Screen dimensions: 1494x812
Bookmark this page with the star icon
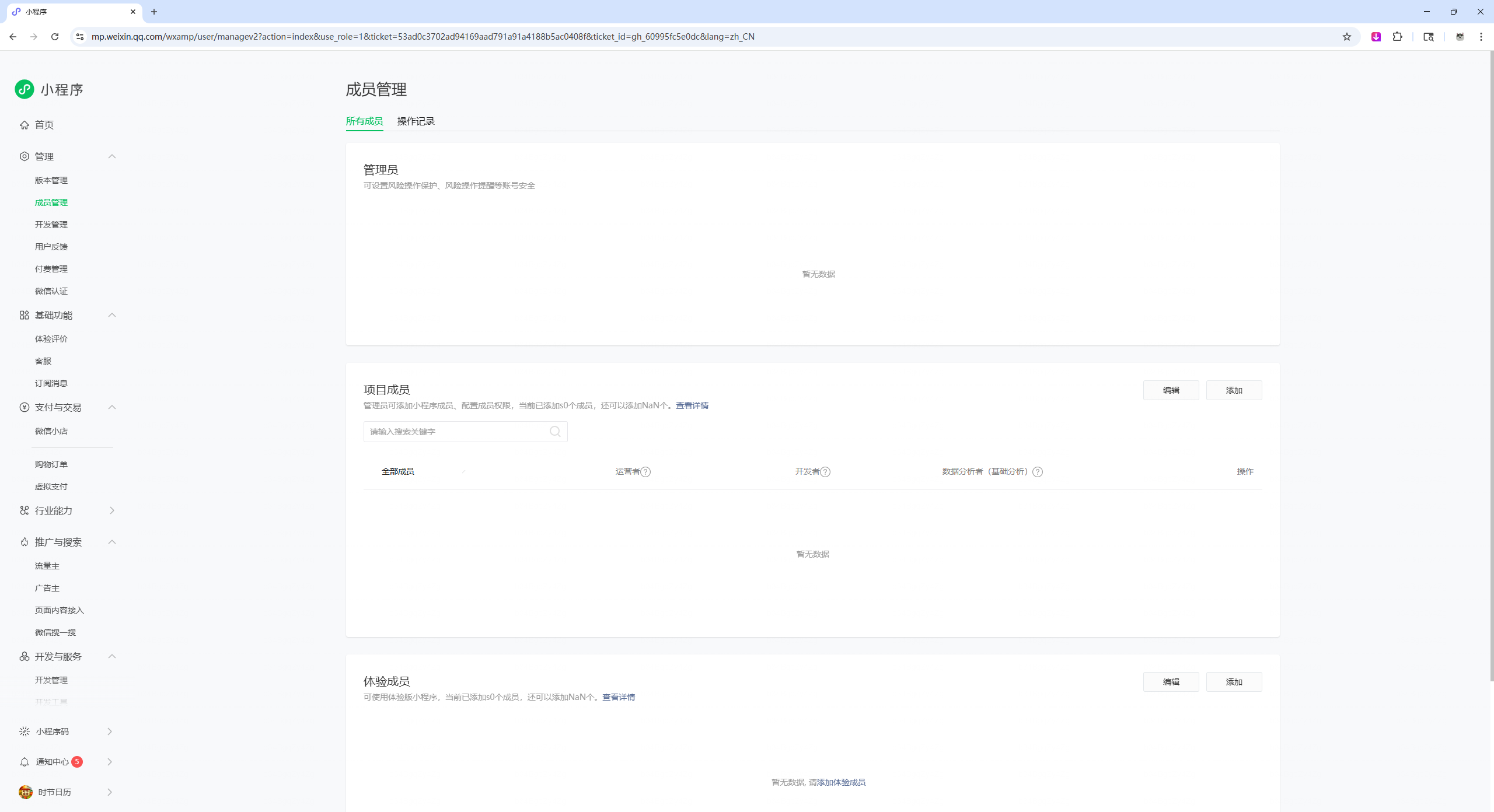[x=1347, y=37]
